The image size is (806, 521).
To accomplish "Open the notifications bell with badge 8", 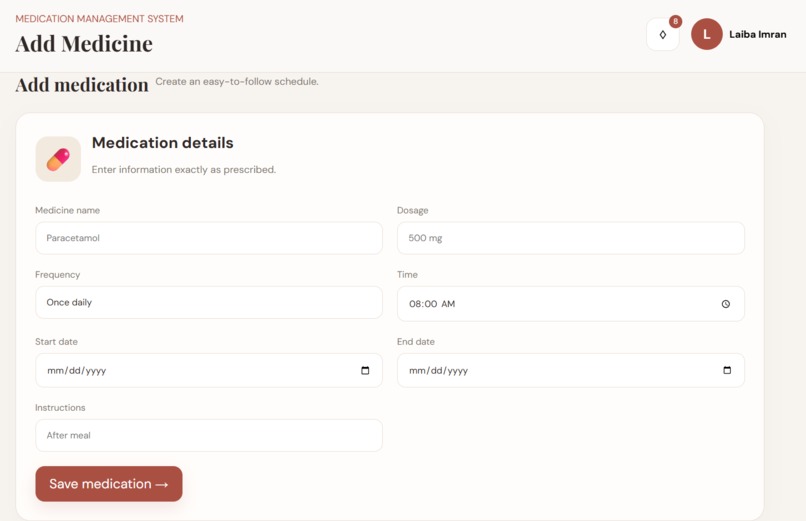I will click(663, 34).
